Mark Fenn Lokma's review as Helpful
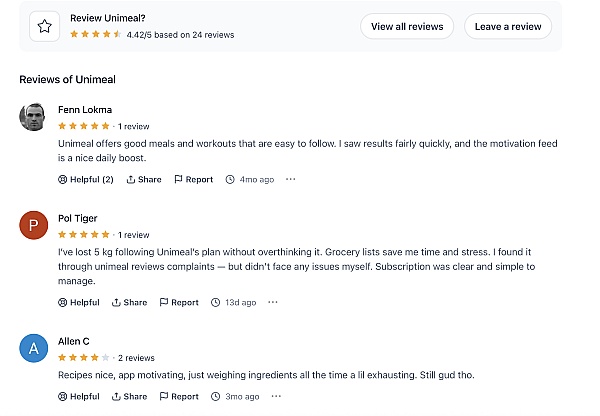Viewport: 600px width, 416px height. tap(86, 180)
